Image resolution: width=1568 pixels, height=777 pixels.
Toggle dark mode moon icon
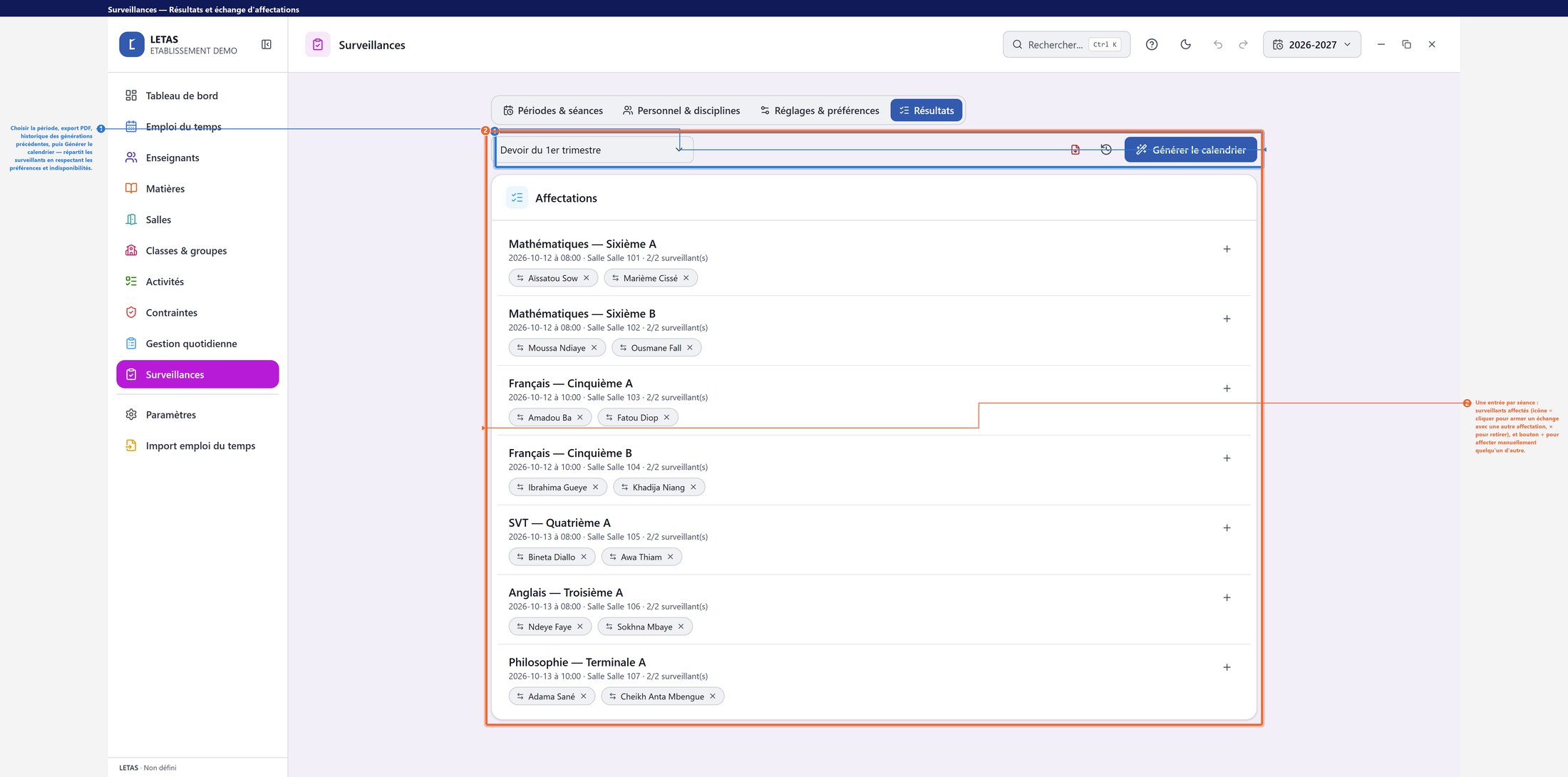pos(1185,44)
